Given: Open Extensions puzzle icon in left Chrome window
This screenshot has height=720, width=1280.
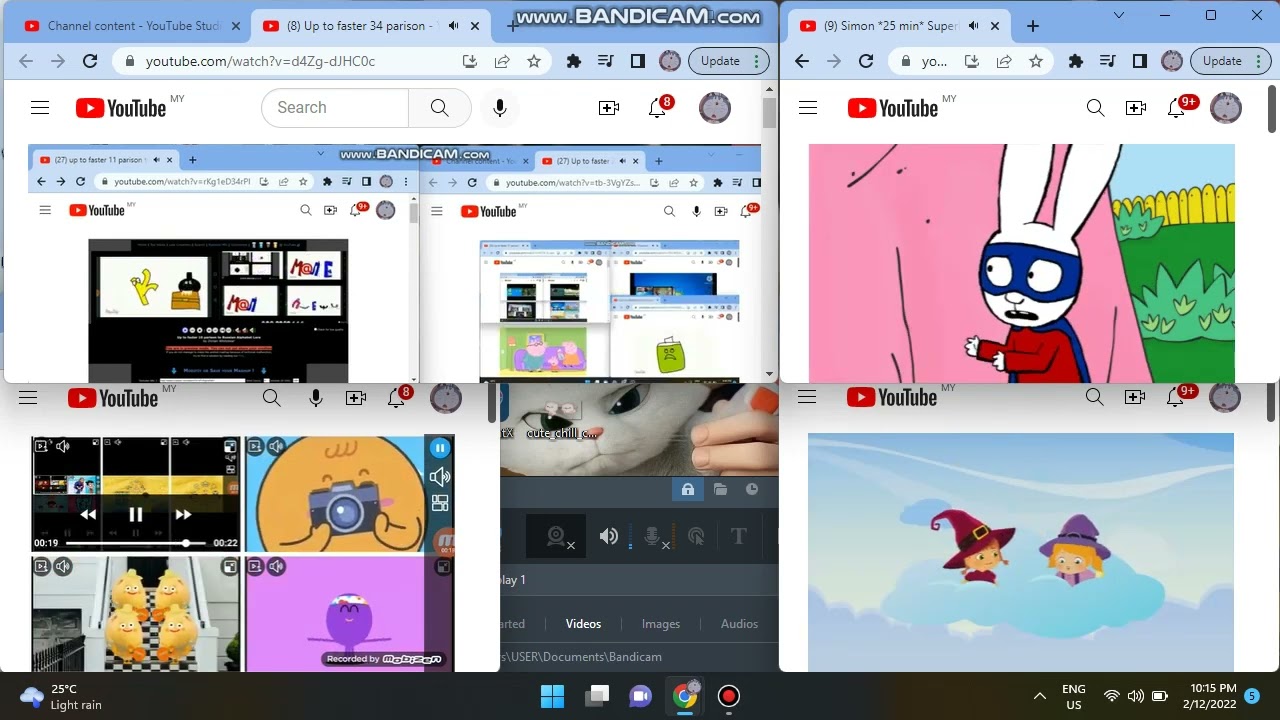Looking at the screenshot, I should (x=574, y=61).
